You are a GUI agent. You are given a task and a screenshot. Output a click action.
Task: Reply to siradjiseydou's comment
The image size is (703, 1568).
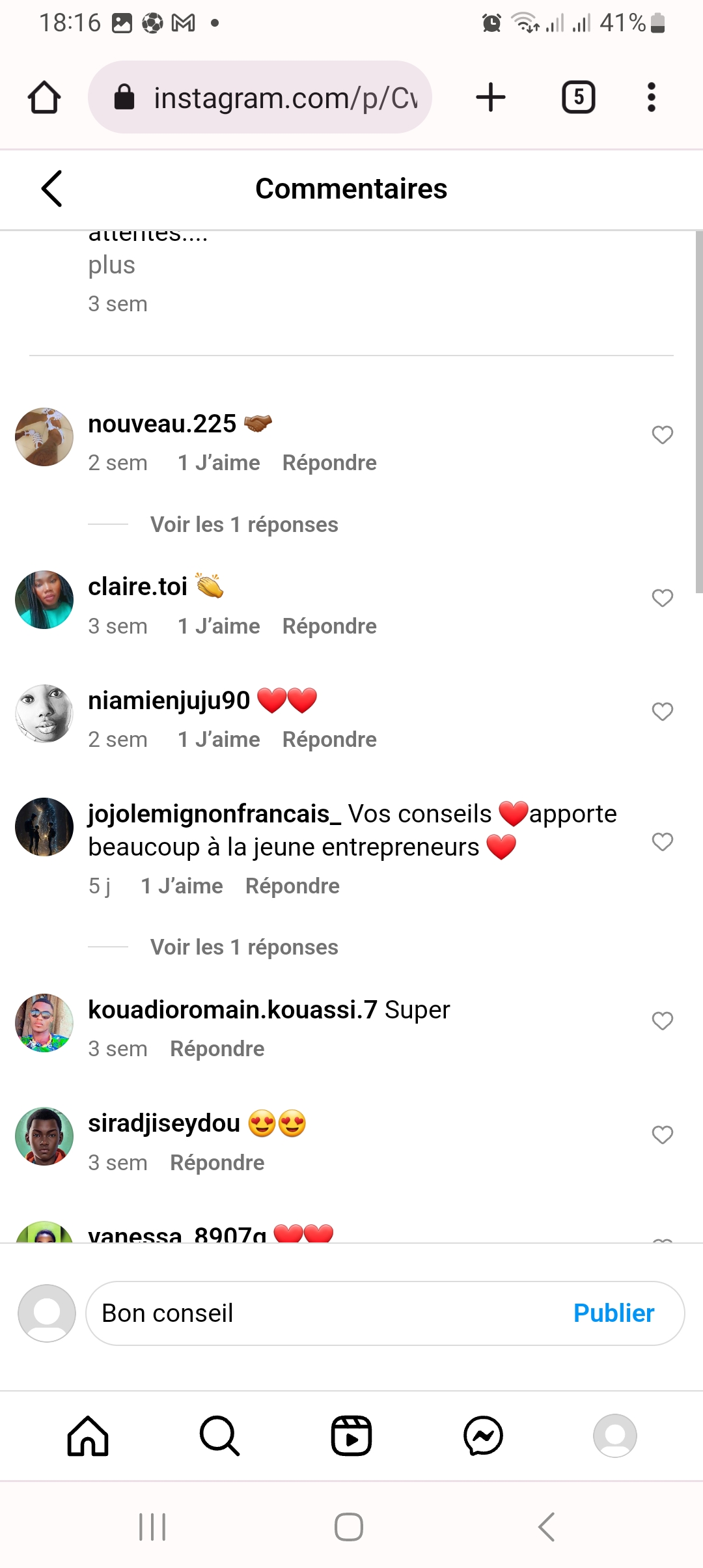click(x=217, y=1163)
